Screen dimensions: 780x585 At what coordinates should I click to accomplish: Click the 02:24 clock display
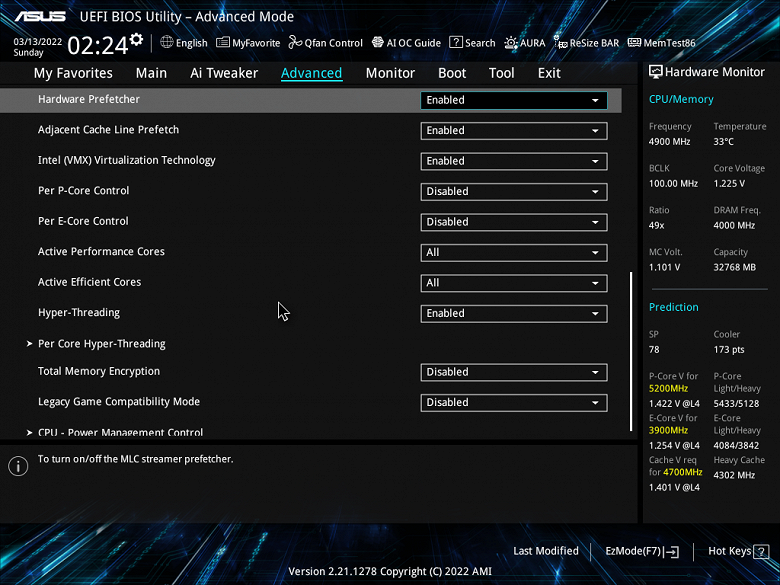(98, 46)
